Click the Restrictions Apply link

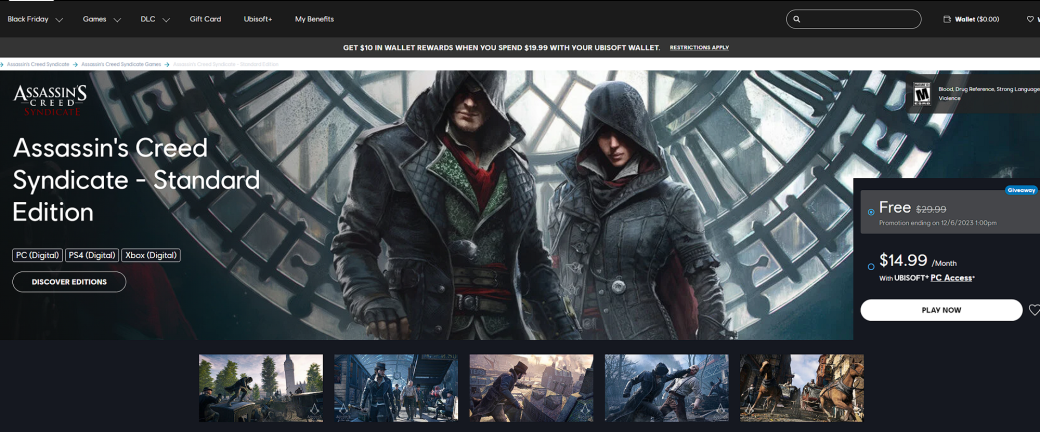[699, 48]
